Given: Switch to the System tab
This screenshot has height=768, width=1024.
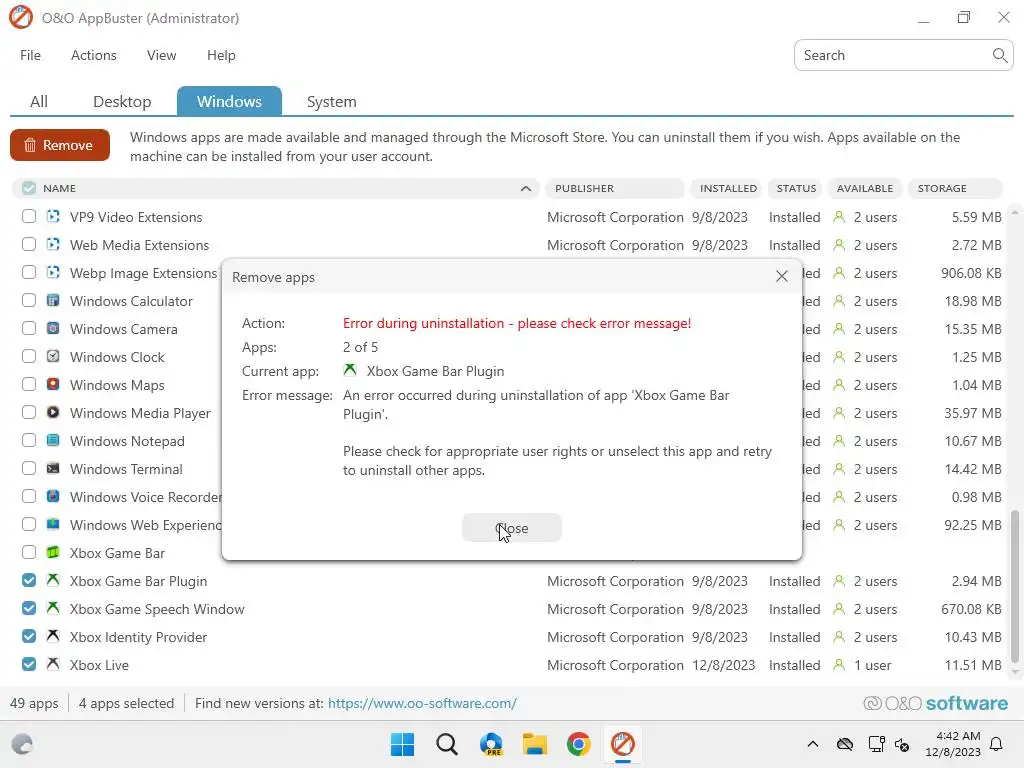Looking at the screenshot, I should point(332,101).
